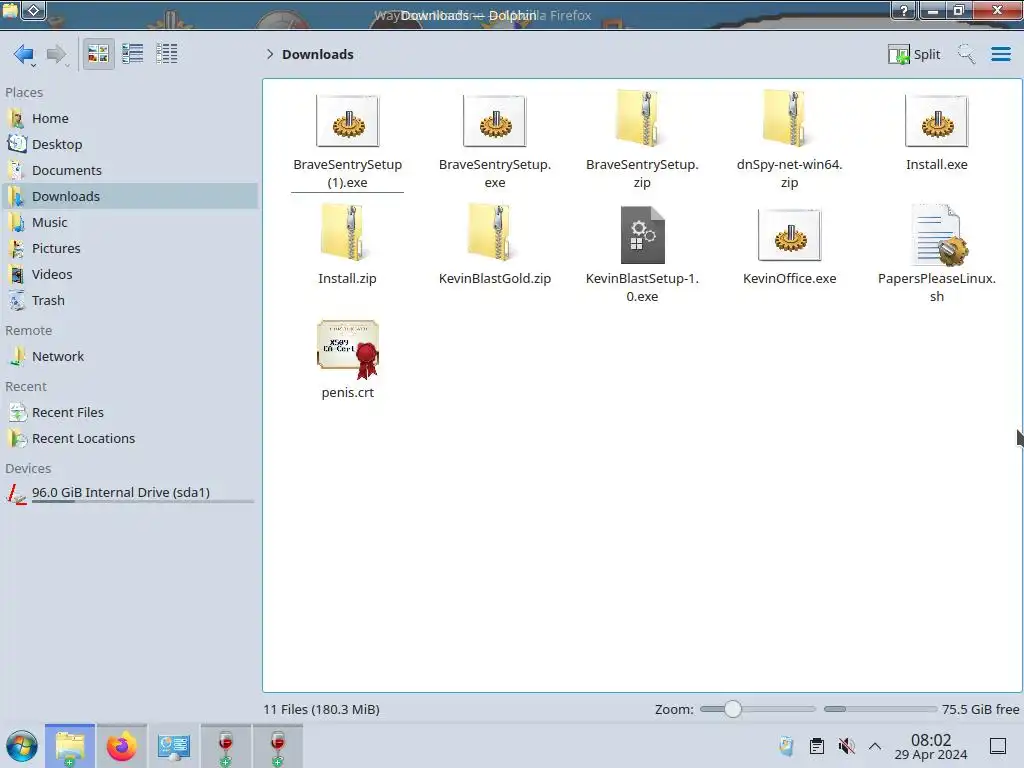Viewport: 1024px width, 768px height.
Task: Select PapersPleaseLinux.sh script icon
Action: click(938, 235)
